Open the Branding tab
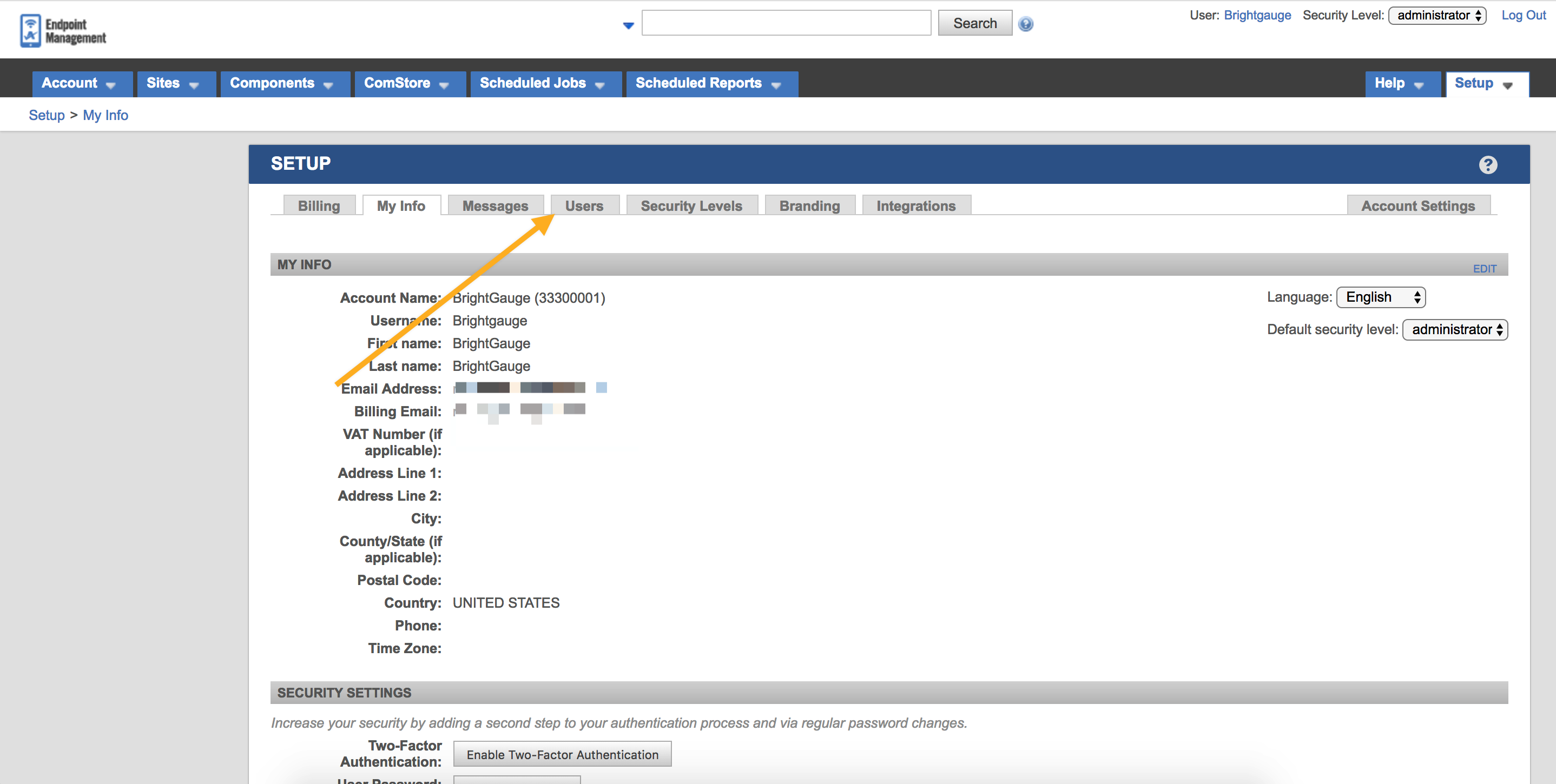Viewport: 1556px width, 784px height. (x=809, y=206)
